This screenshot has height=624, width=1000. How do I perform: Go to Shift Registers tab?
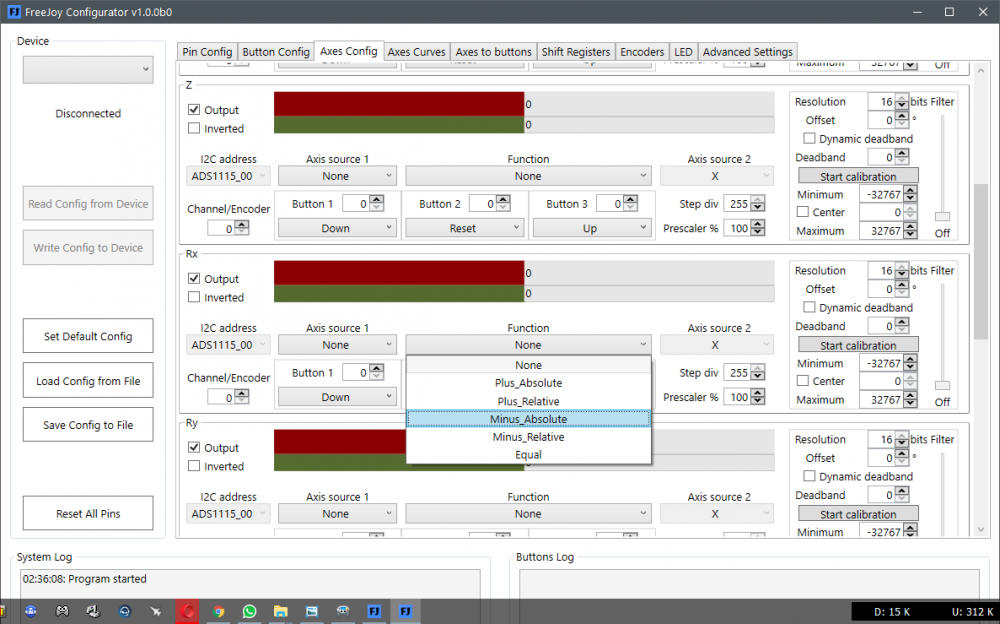[576, 52]
